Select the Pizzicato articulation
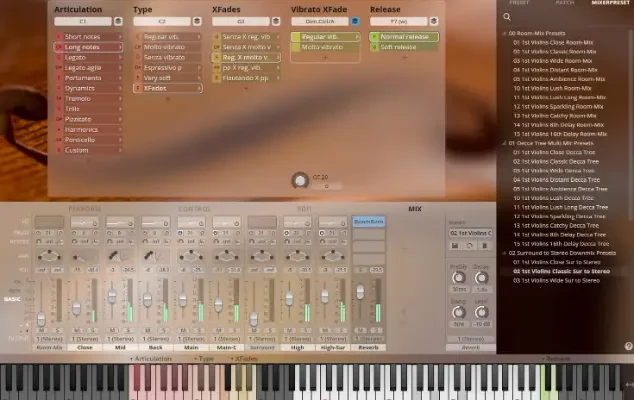Image resolution: width=634 pixels, height=400 pixels. (x=78, y=119)
